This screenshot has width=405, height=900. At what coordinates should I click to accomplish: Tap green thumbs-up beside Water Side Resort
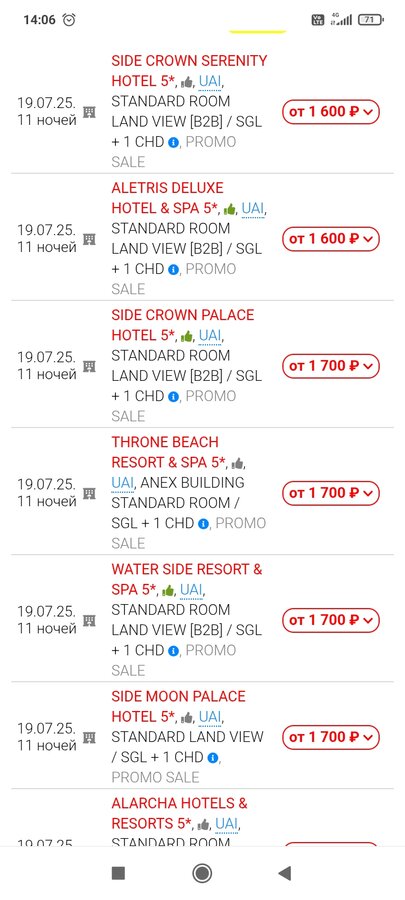(168, 591)
